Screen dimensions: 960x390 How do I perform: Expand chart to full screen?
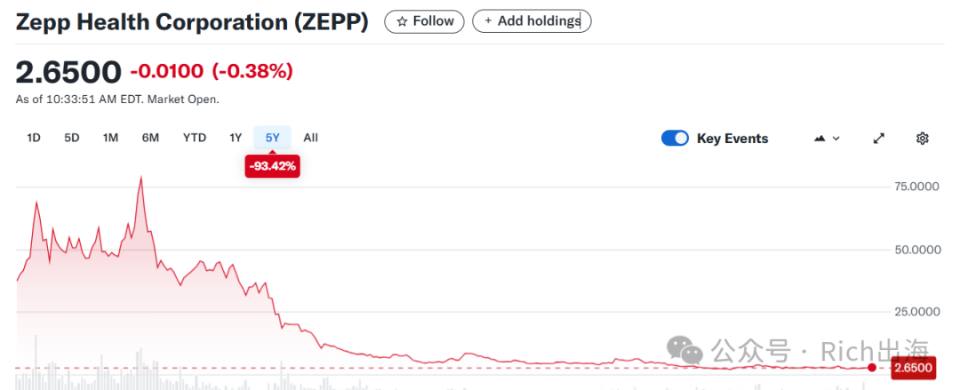tap(879, 138)
